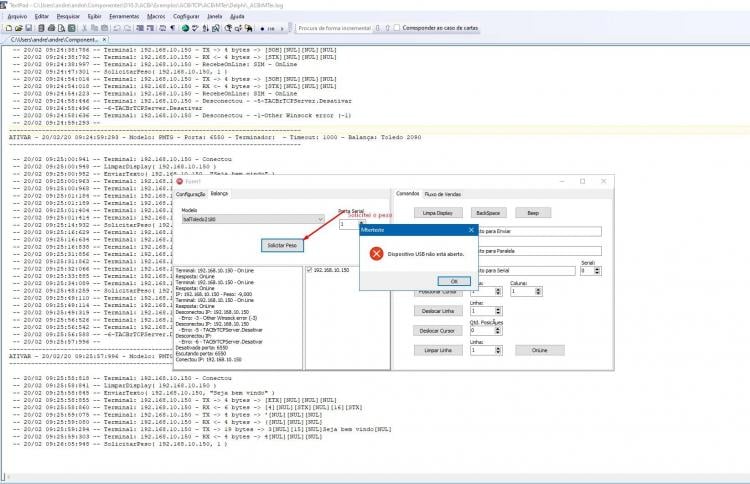Screen dimensions: 750x484
Task: Click the Texto para Serial field
Action: [526, 271]
